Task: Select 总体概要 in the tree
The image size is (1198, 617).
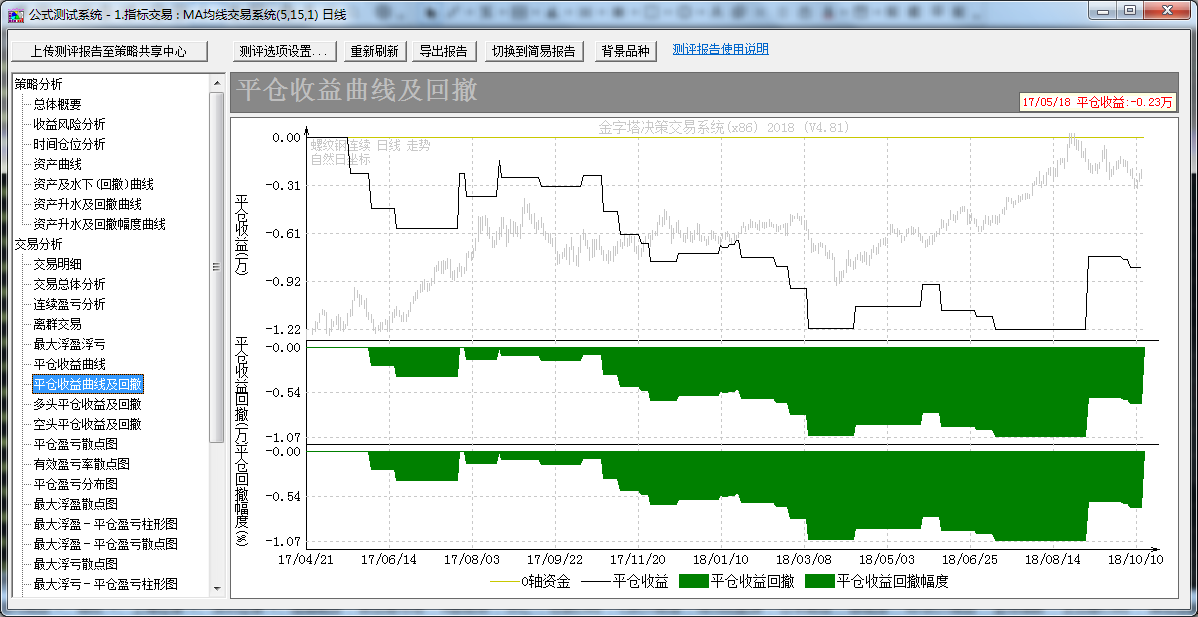Action: [x=57, y=104]
